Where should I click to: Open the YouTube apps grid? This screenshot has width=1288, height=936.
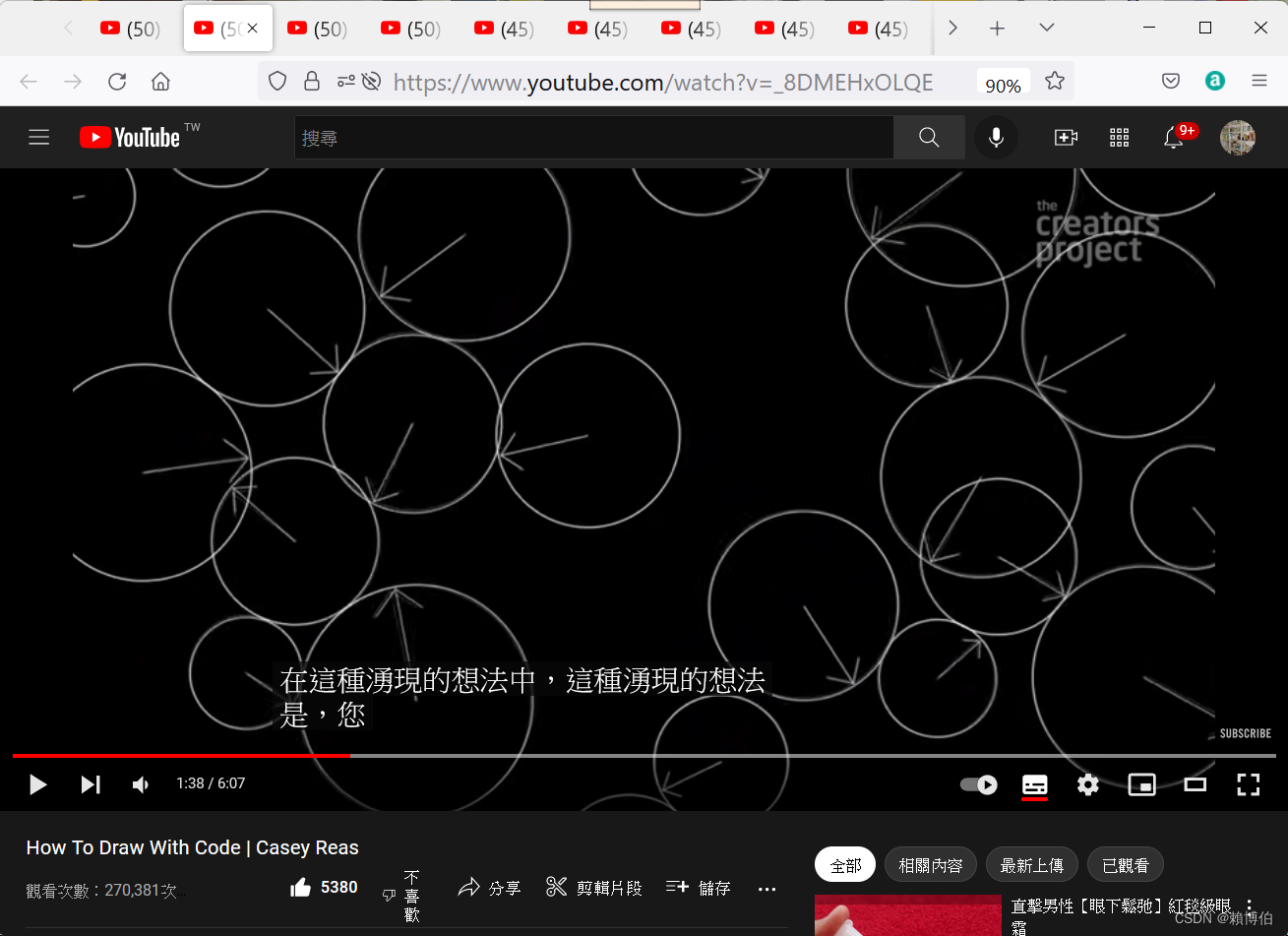pyautogui.click(x=1119, y=138)
